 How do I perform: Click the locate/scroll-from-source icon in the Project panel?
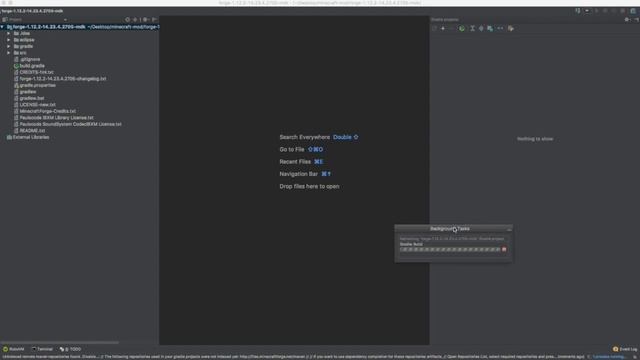pos(127,20)
